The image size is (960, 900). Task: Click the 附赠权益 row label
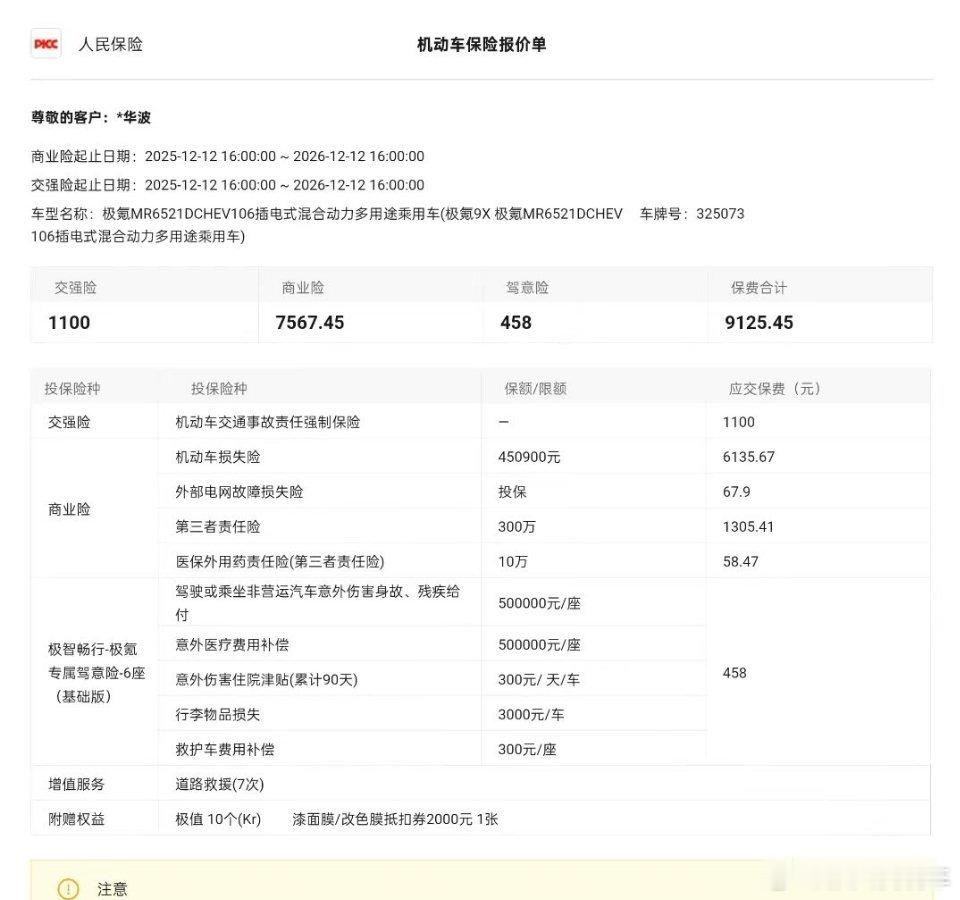(x=77, y=819)
